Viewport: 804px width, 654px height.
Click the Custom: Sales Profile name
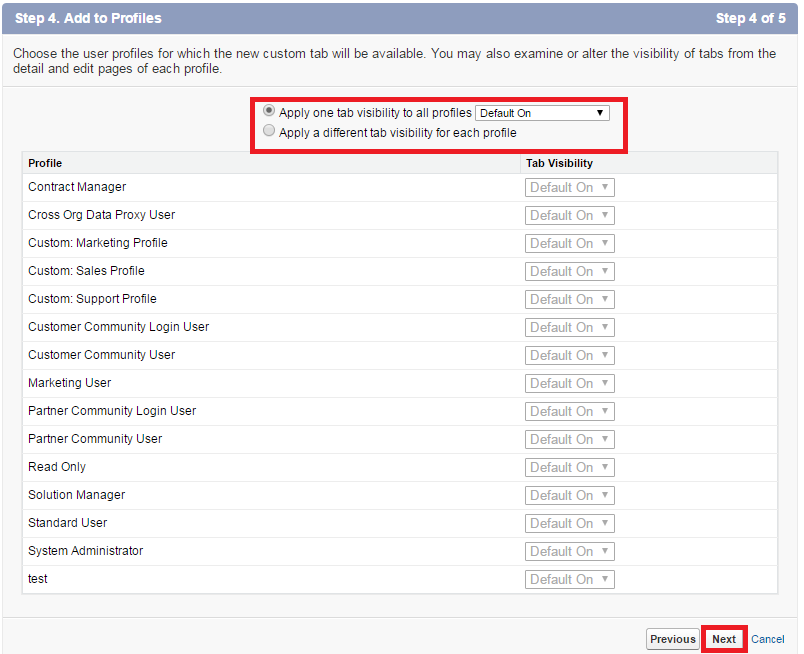click(86, 271)
